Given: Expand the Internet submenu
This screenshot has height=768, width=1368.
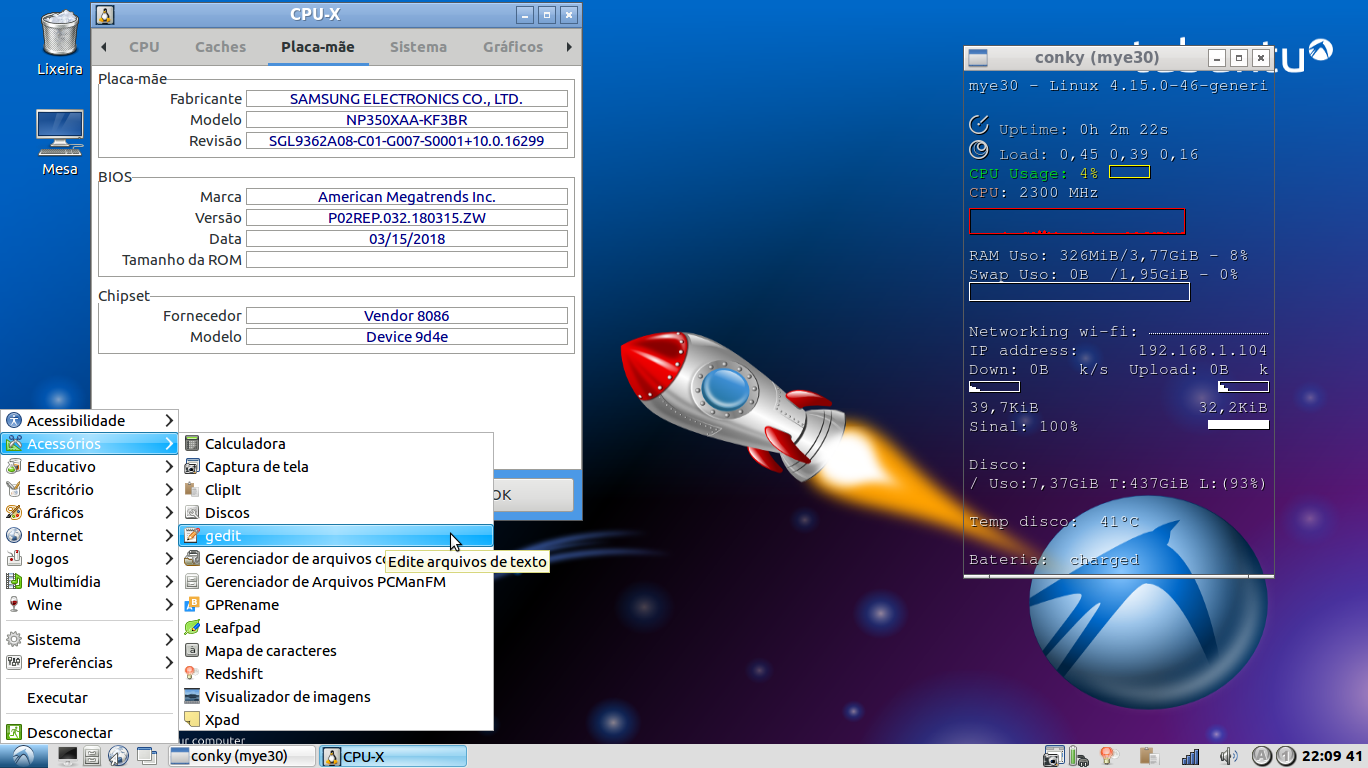Looking at the screenshot, I should pos(90,536).
